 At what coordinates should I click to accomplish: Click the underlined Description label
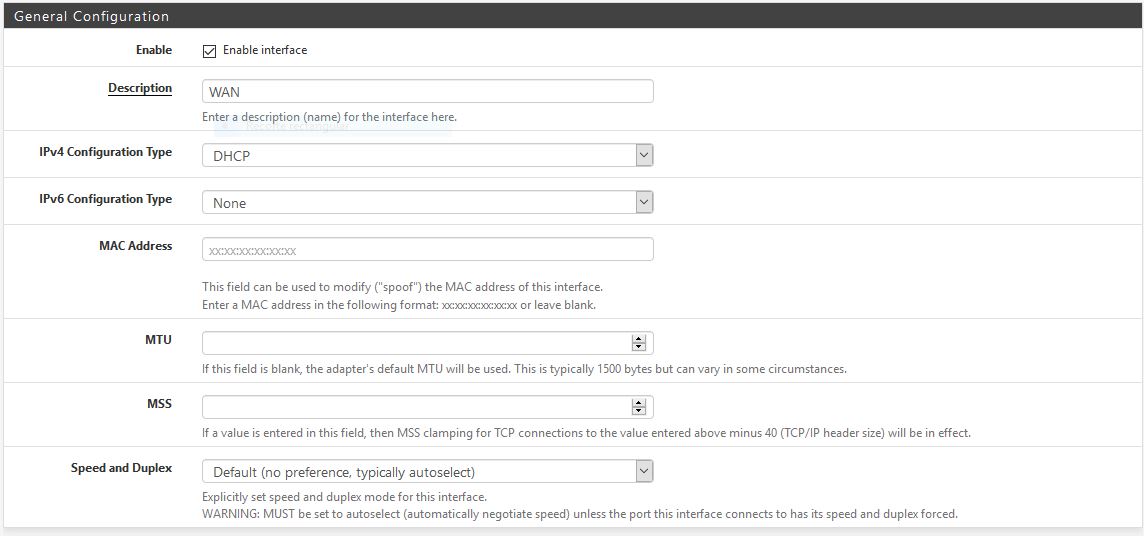coord(140,88)
